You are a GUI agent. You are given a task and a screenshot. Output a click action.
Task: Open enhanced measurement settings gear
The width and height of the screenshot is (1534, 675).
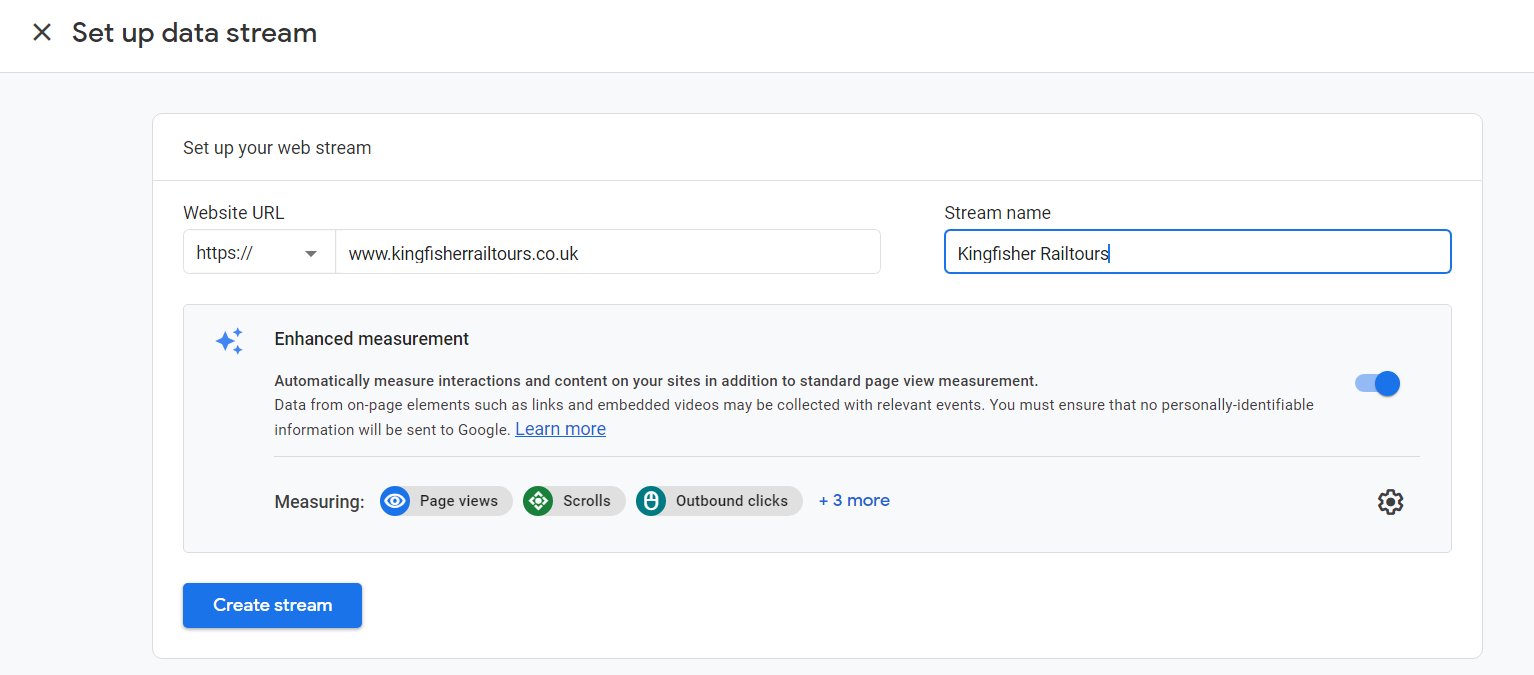[1390, 502]
